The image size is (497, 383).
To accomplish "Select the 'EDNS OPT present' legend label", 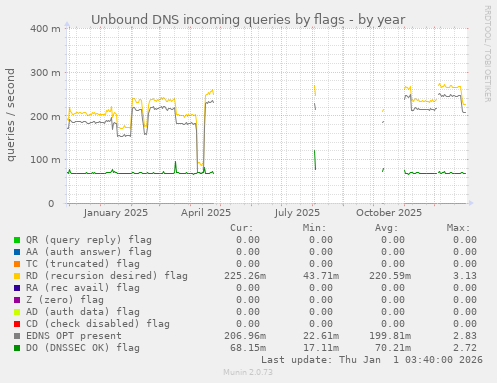I will tap(74, 336).
